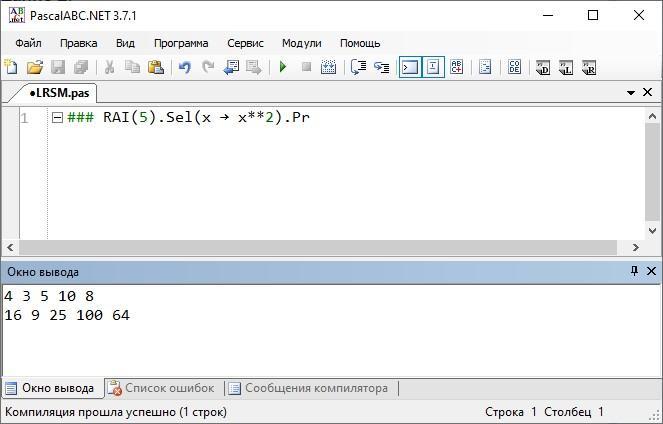Open the Вид menu
Image resolution: width=663 pixels, height=424 pixels.
tap(125, 43)
